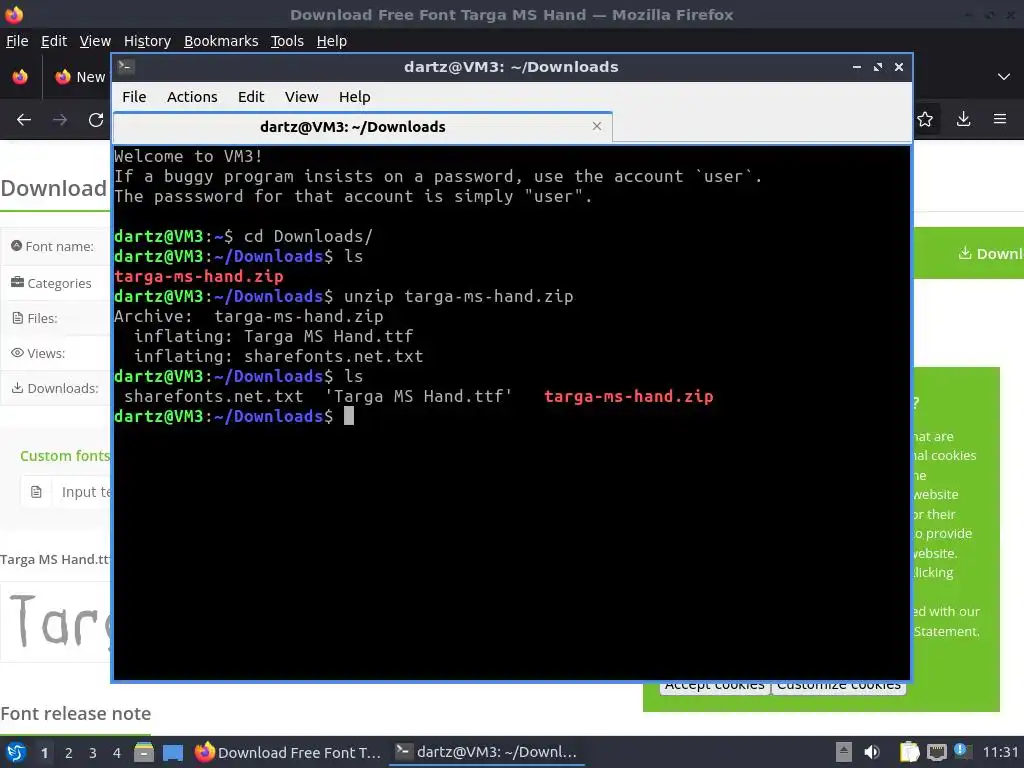Open Firefox Edit menu
This screenshot has width=1024, height=768.
pos(54,41)
